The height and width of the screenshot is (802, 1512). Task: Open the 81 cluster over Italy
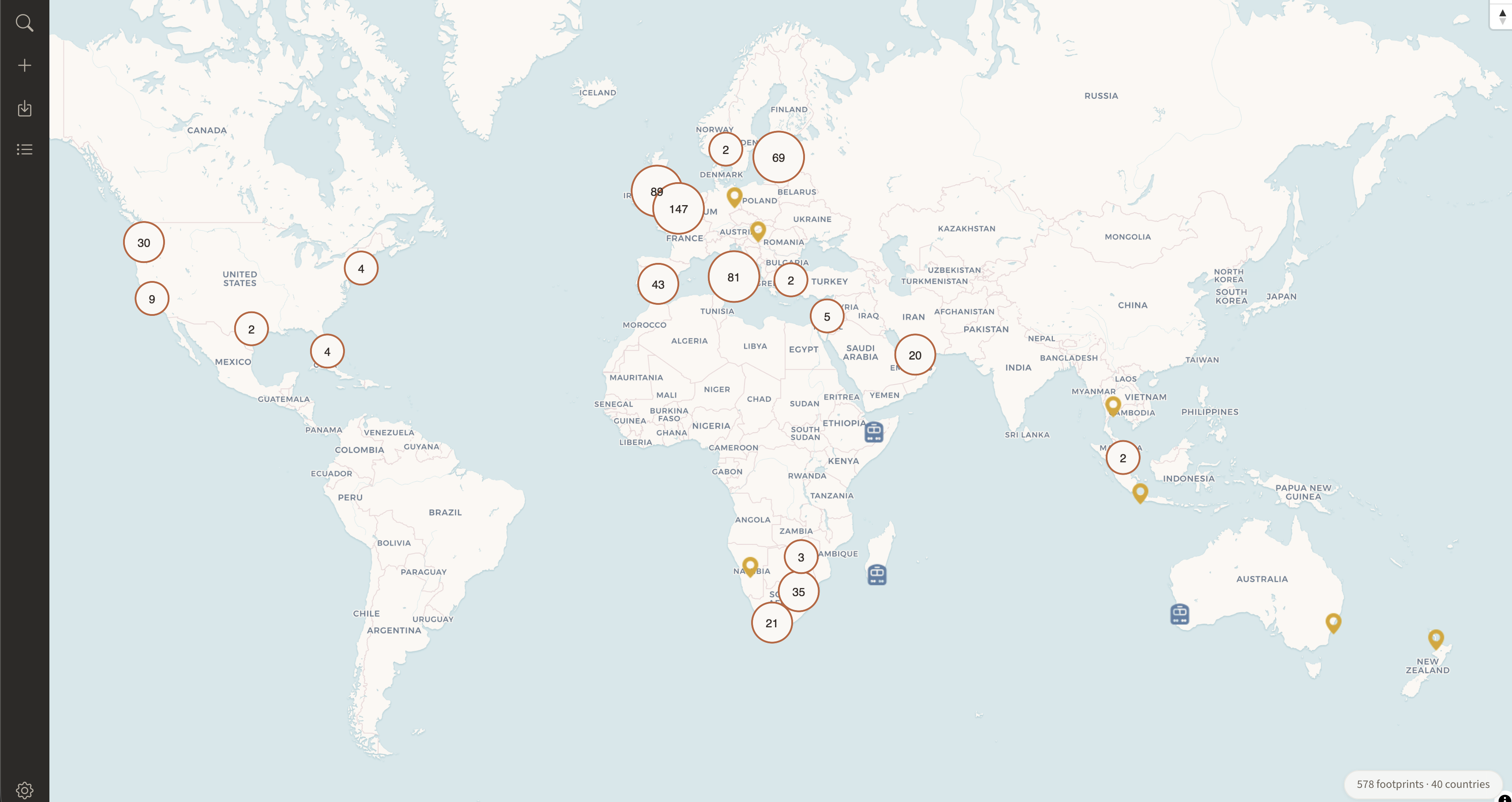[733, 277]
